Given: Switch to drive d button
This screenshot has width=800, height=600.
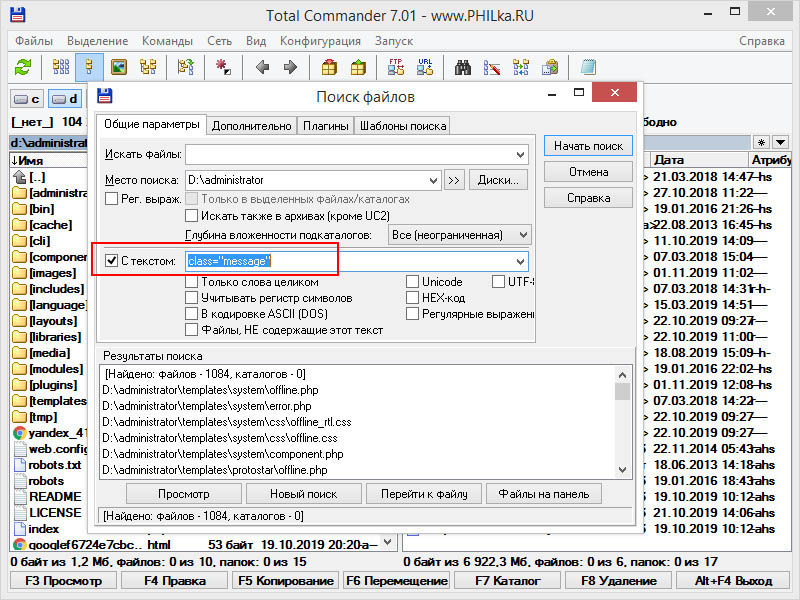Looking at the screenshot, I should coord(65,98).
